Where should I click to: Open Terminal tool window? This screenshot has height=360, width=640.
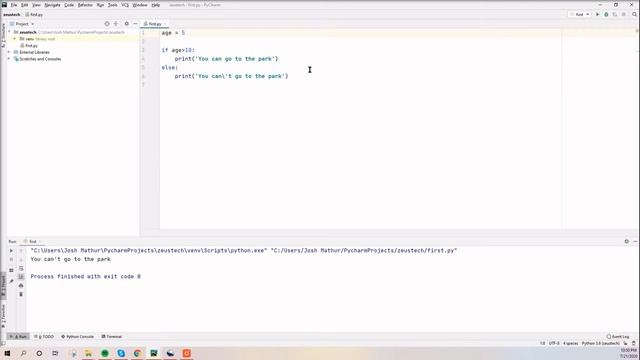pyautogui.click(x=112, y=337)
